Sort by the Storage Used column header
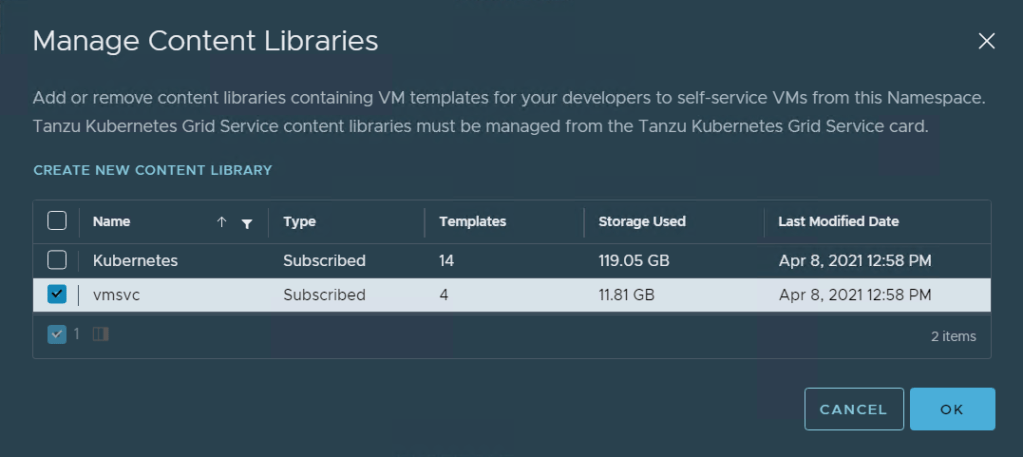The height and width of the screenshot is (457, 1023). tap(641, 222)
